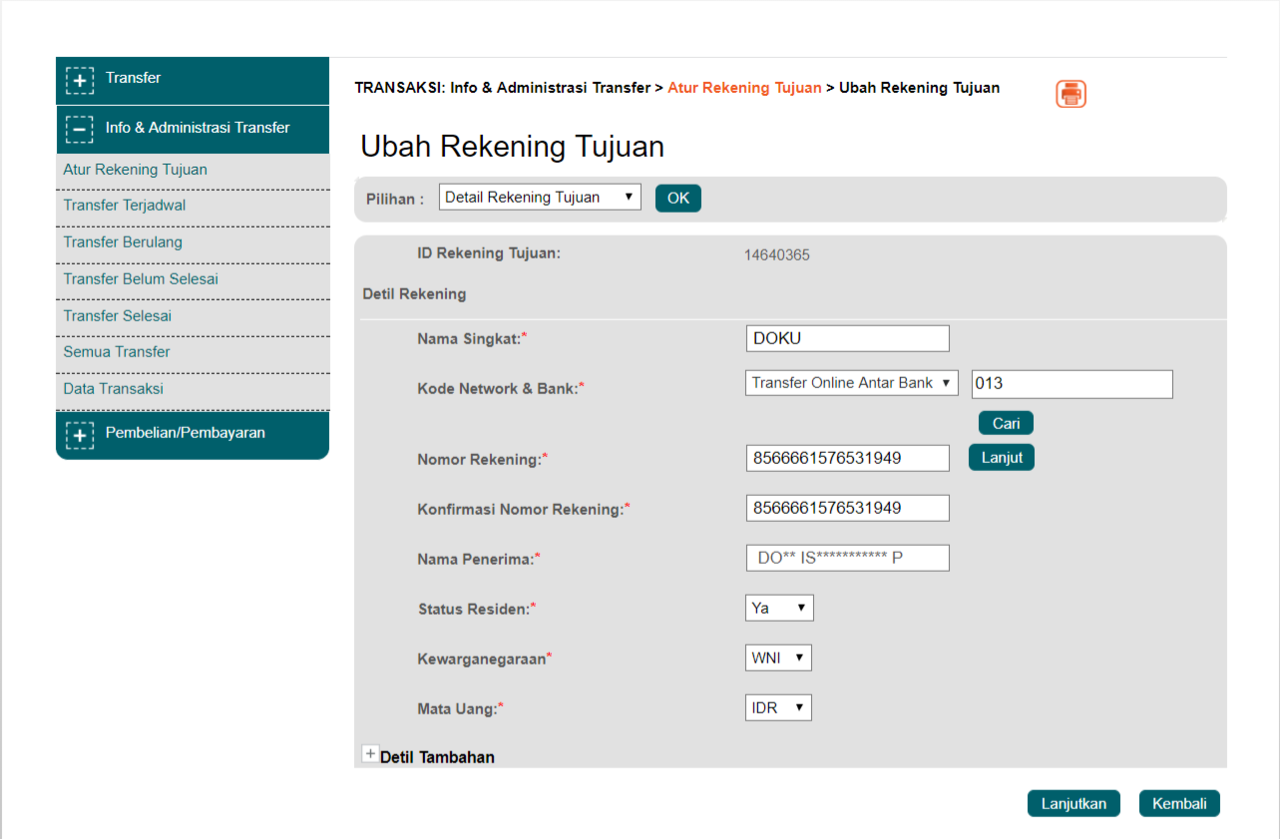Focus the Nama Singkat field

(x=847, y=338)
